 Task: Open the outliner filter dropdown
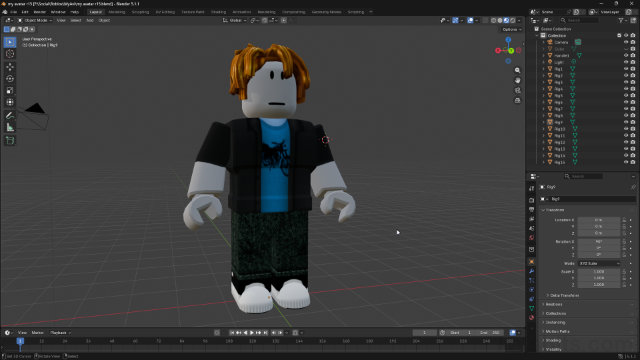point(622,20)
